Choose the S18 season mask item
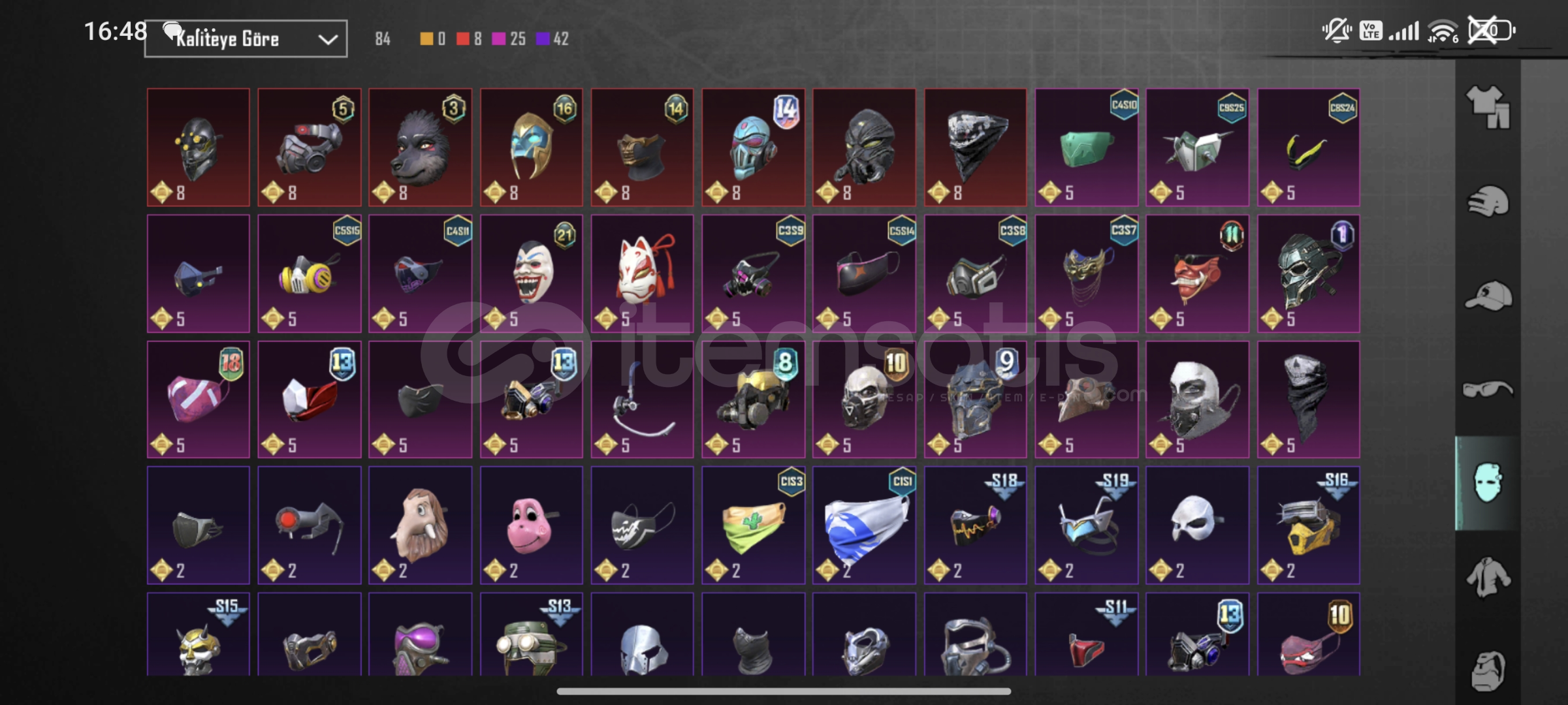The height and width of the screenshot is (705, 1568). pyautogui.click(x=976, y=525)
